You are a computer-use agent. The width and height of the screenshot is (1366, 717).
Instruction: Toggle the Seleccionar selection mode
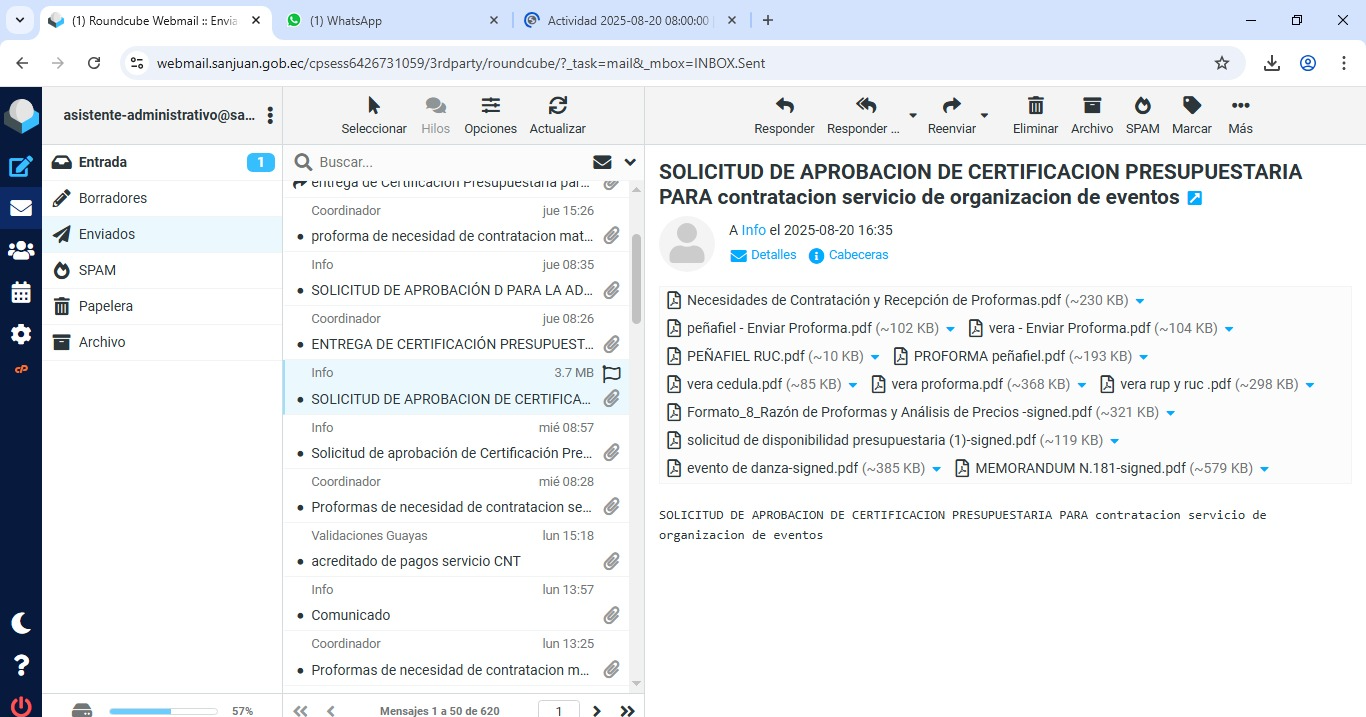(374, 107)
